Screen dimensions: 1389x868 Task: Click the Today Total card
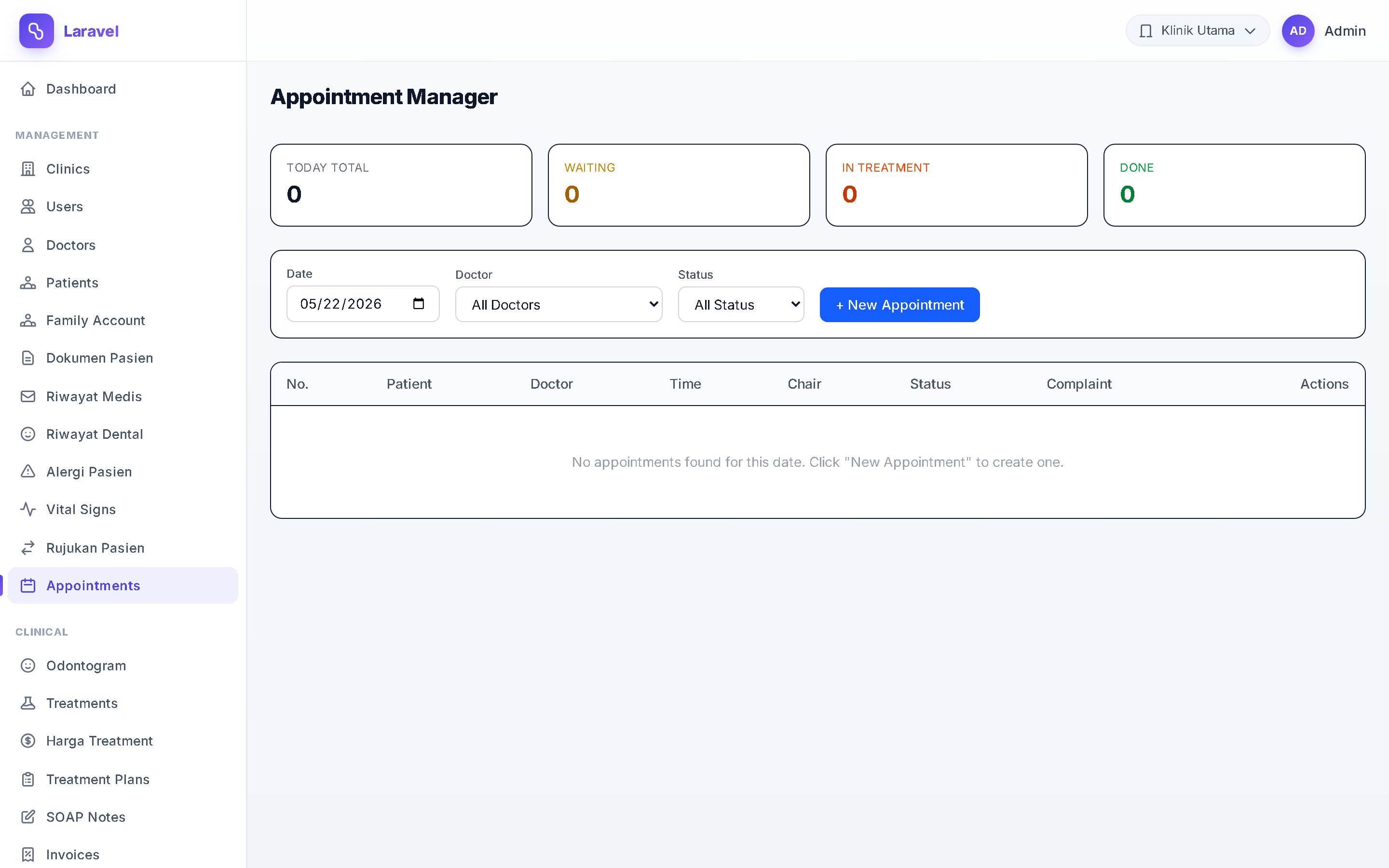pos(401,185)
